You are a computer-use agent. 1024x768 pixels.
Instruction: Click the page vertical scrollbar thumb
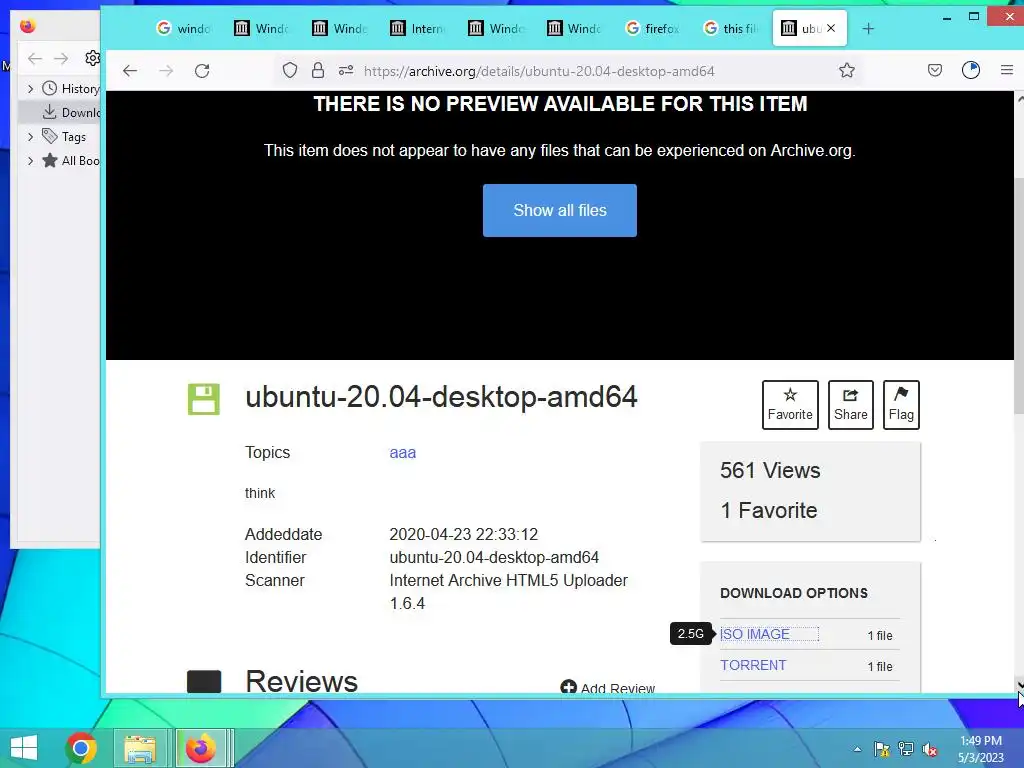[x=1019, y=294]
